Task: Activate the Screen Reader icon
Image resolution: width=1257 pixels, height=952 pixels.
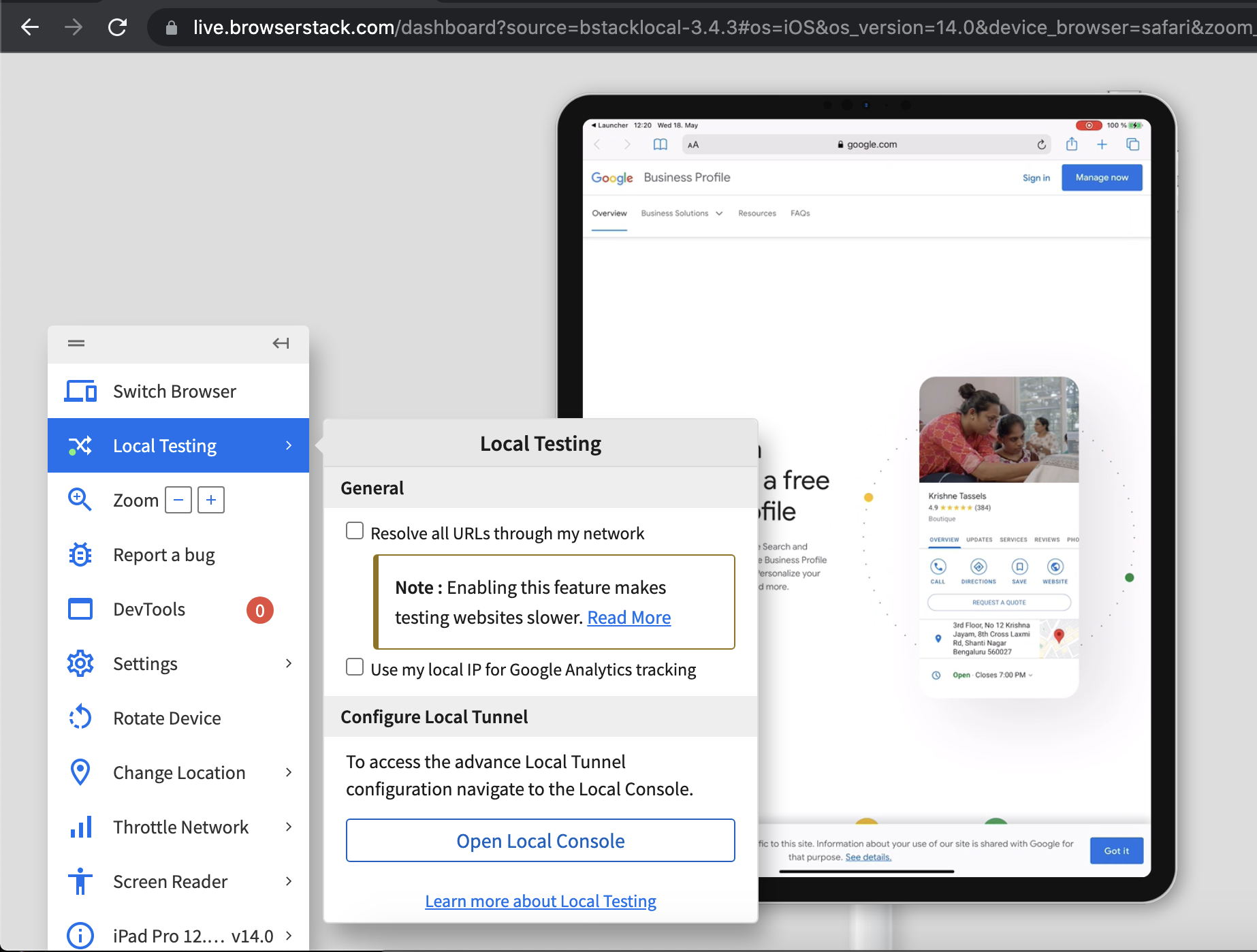Action: coord(80,880)
